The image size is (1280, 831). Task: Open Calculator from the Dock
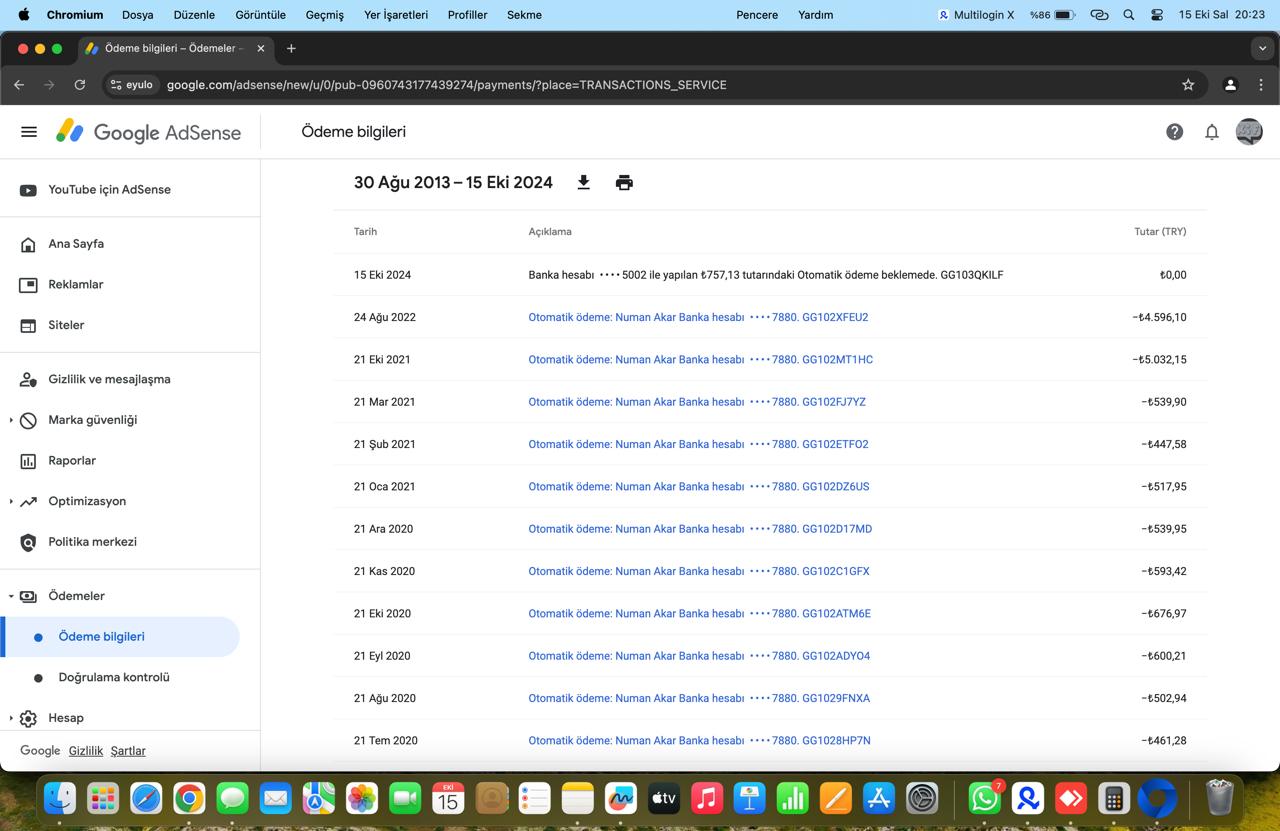point(1113,798)
